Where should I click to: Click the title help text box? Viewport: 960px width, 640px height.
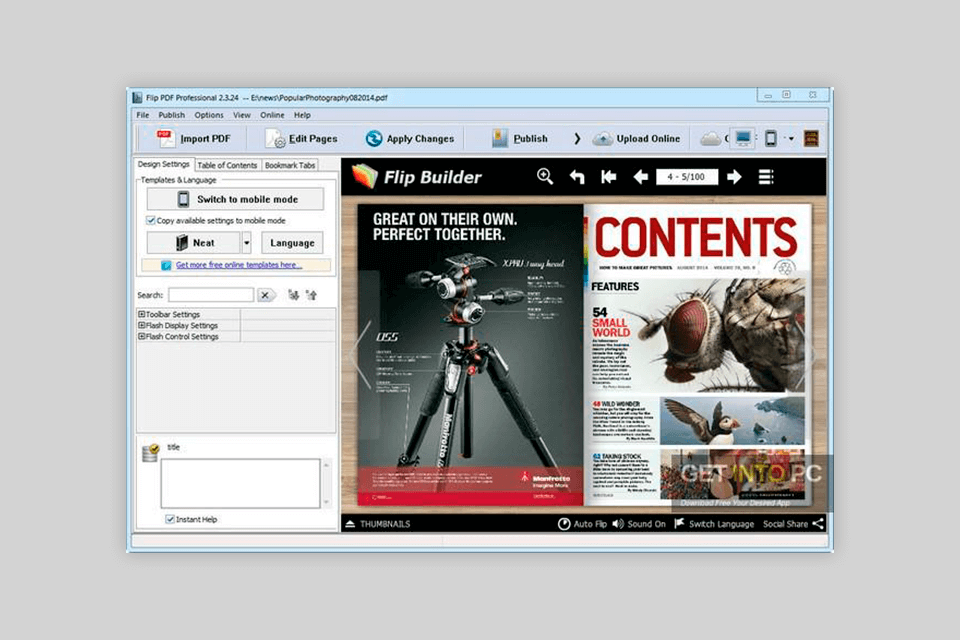(x=240, y=483)
